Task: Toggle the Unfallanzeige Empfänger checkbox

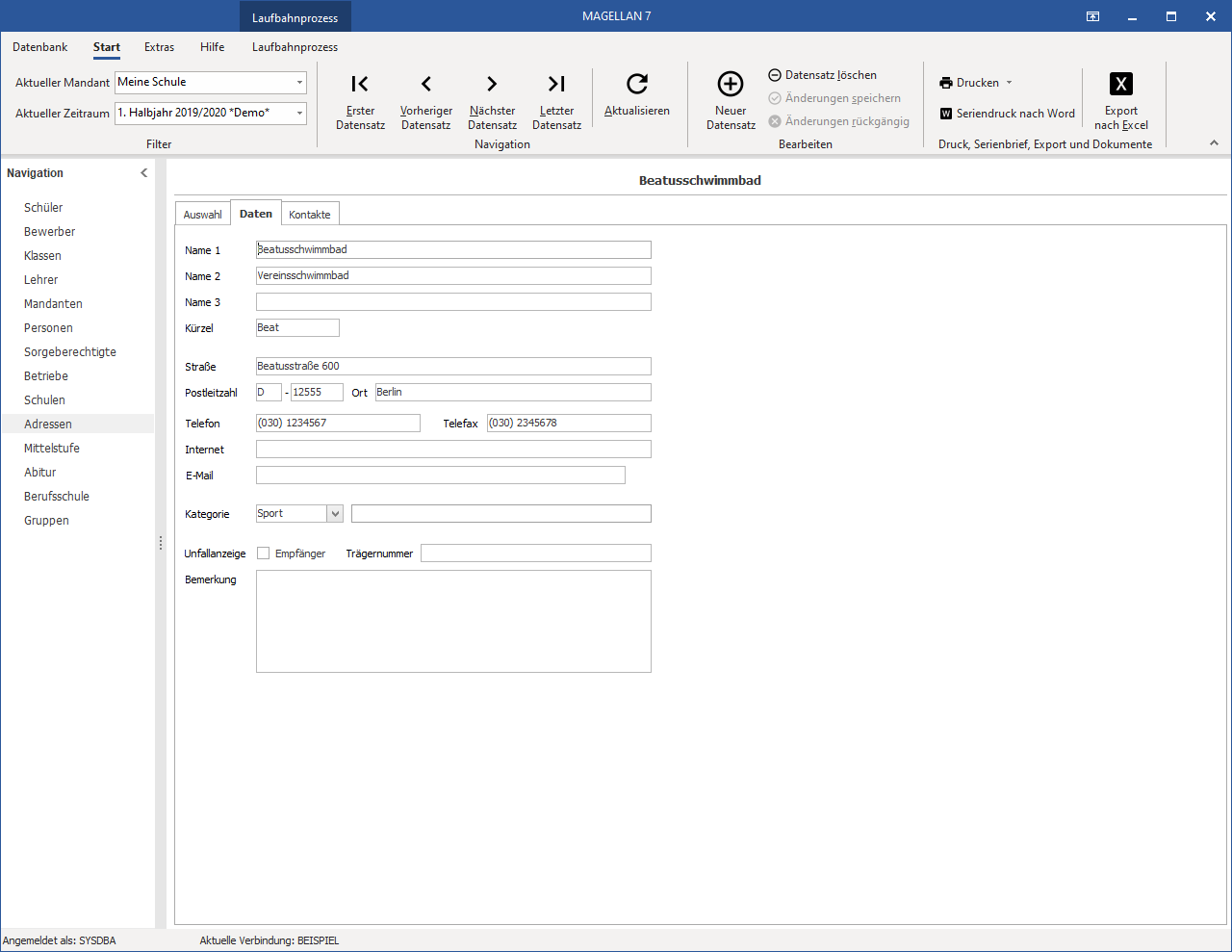Action: (x=263, y=553)
